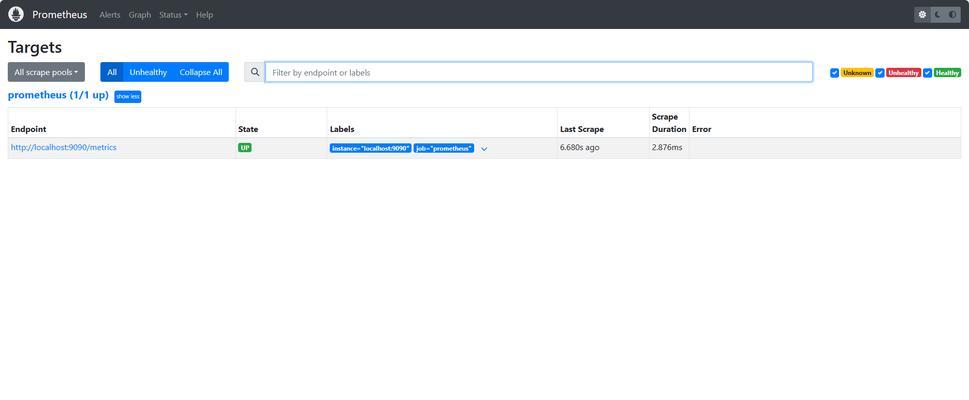Click the Prometheus flame logo icon
This screenshot has width=969, height=400.
click(x=16, y=14)
